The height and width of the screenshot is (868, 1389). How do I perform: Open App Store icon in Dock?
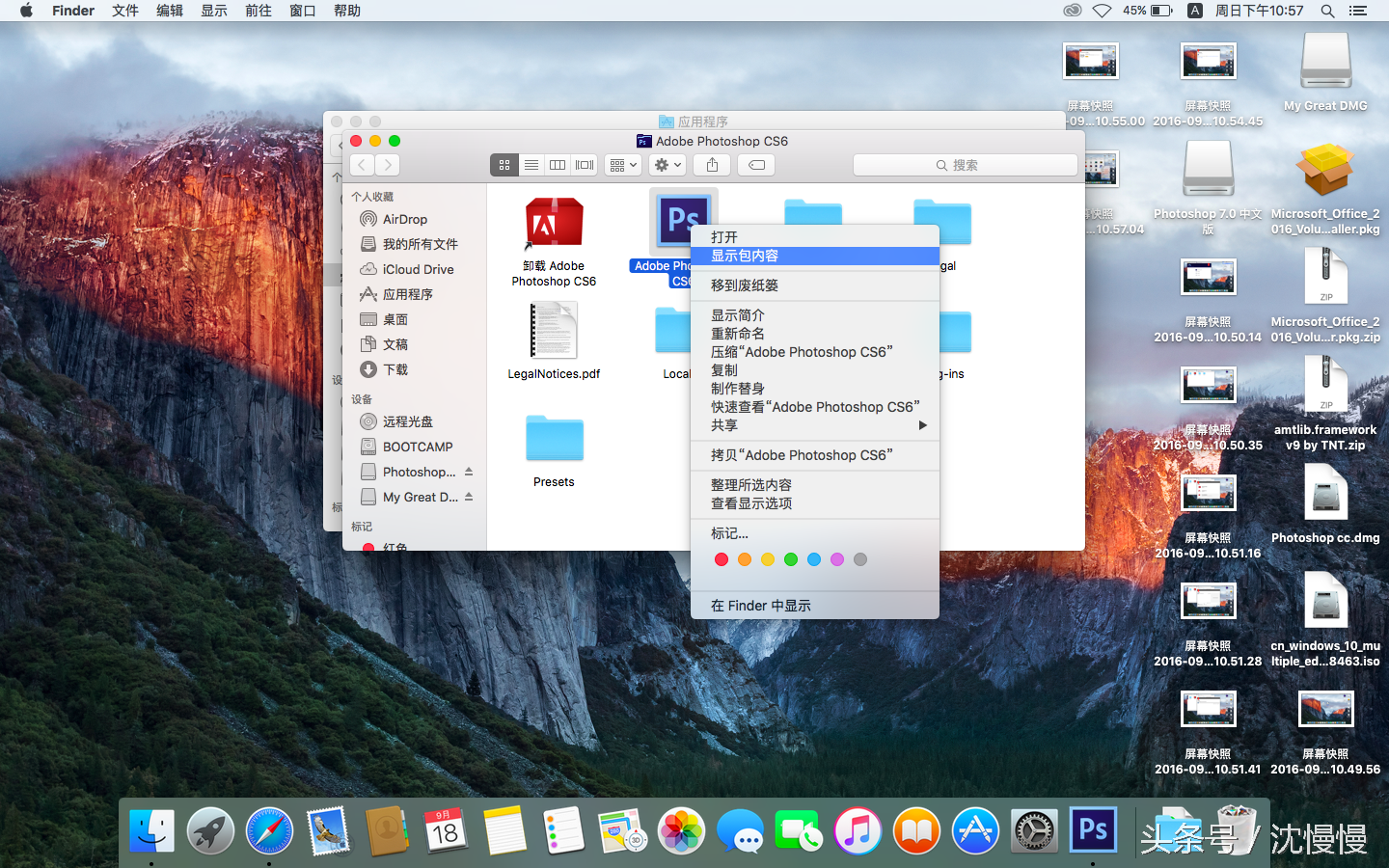(975, 830)
